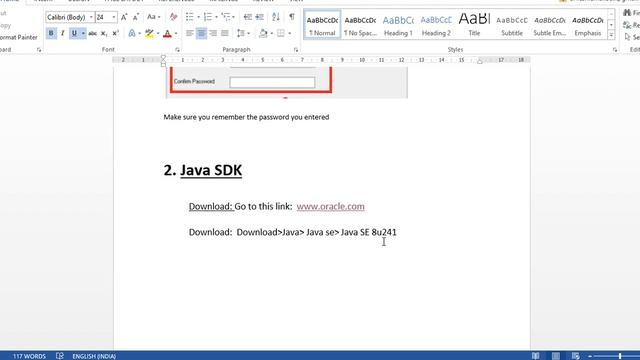Screen dimensions: 640x360
Task: Increase the paragraph indent
Action: point(260,17)
